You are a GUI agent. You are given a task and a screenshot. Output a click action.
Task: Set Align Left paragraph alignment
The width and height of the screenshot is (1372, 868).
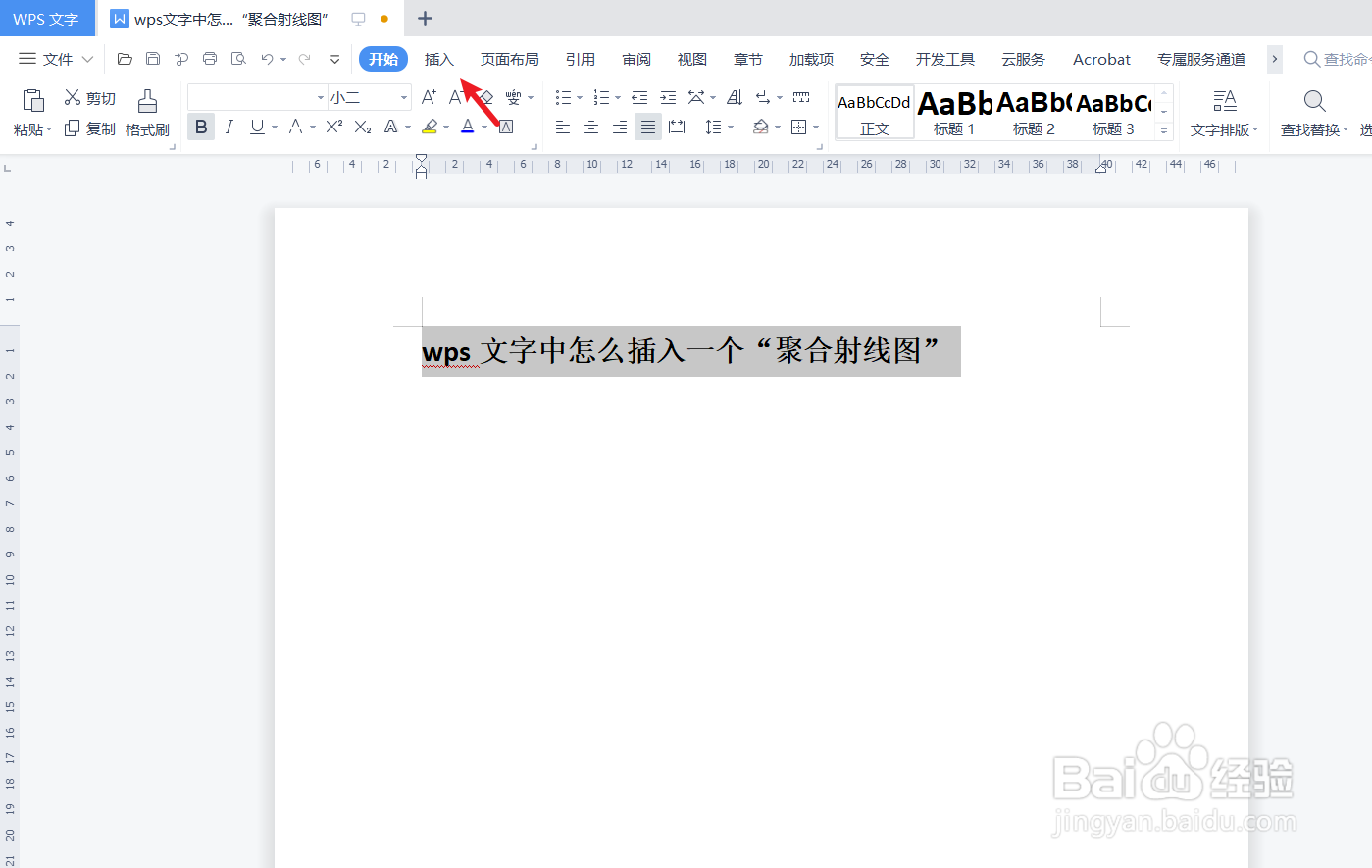(563, 127)
